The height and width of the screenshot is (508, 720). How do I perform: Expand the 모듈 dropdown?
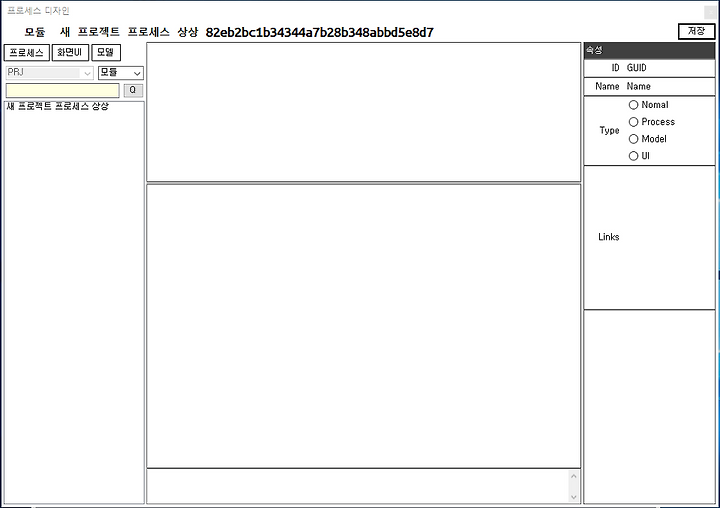click(x=121, y=73)
